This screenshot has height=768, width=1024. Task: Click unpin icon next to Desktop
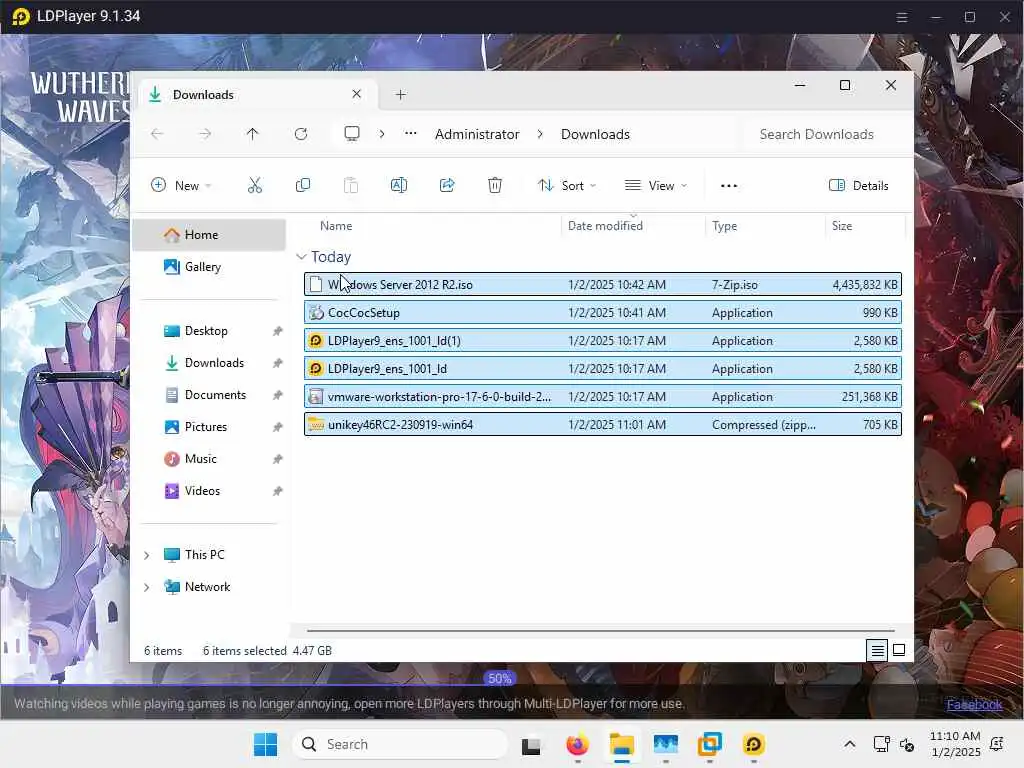[x=278, y=331]
